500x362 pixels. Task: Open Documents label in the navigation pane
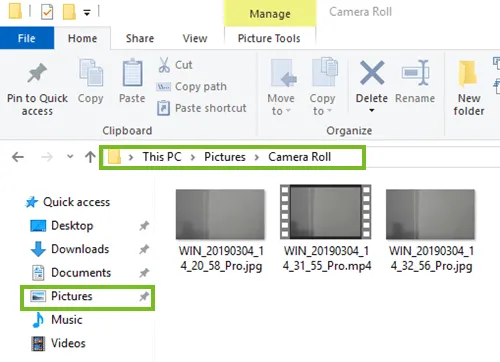click(x=81, y=273)
